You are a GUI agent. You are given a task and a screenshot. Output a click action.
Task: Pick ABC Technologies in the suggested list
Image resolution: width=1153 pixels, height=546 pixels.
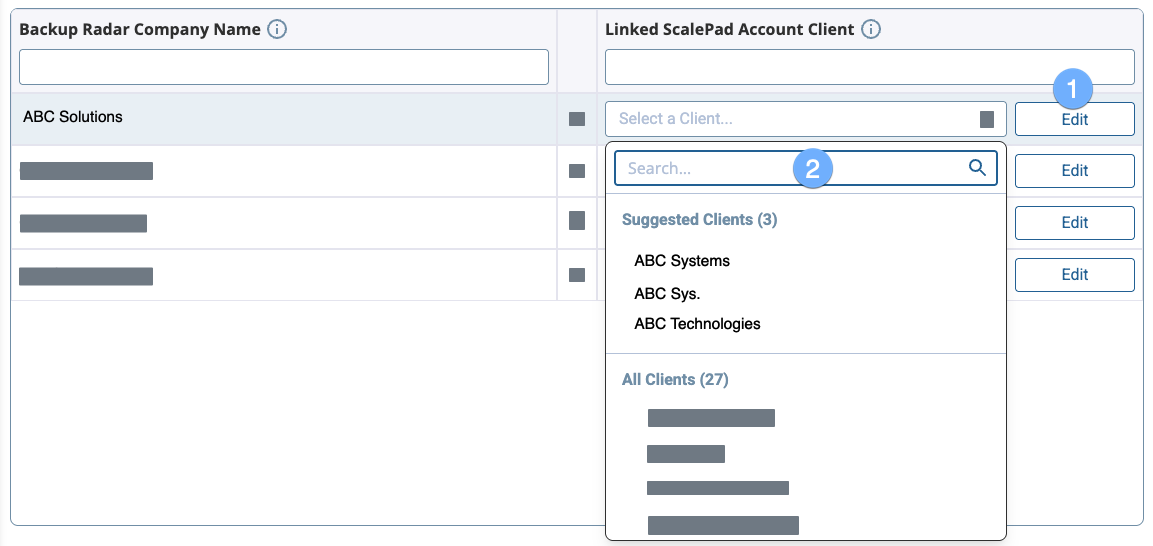click(x=697, y=324)
